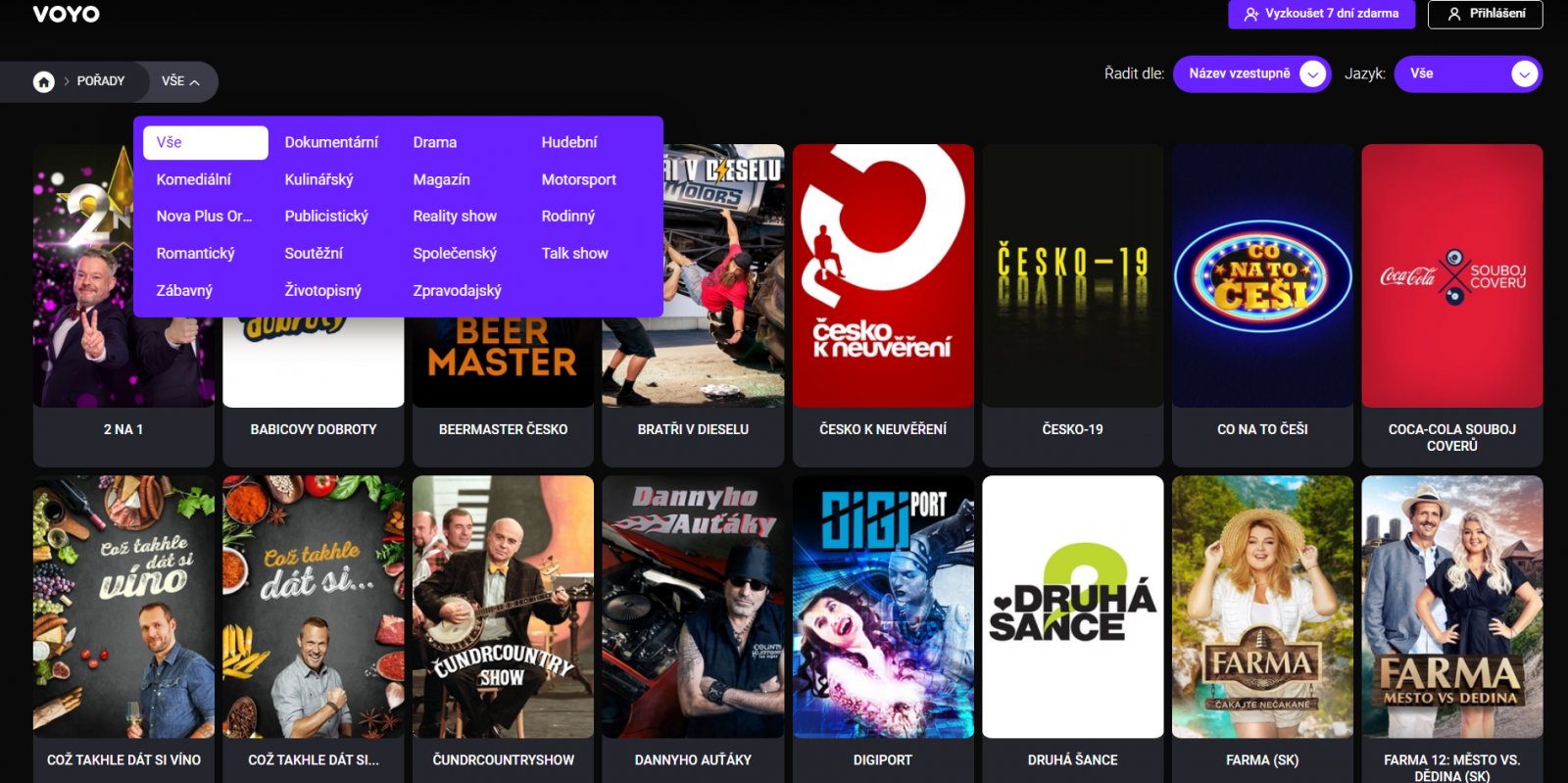Screen dimensions: 1568x783
Task: Open the POŘADY breadcrumb link
Action: click(101, 81)
